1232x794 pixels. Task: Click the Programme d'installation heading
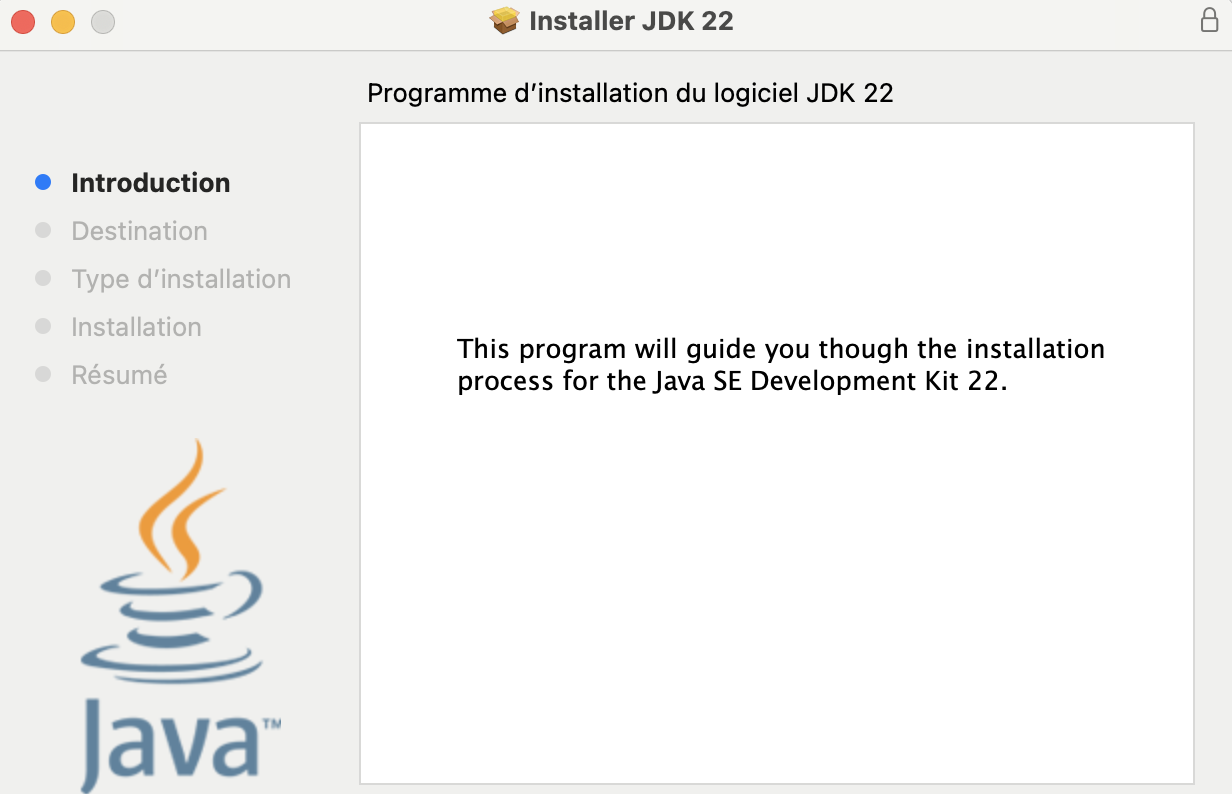coord(631,93)
